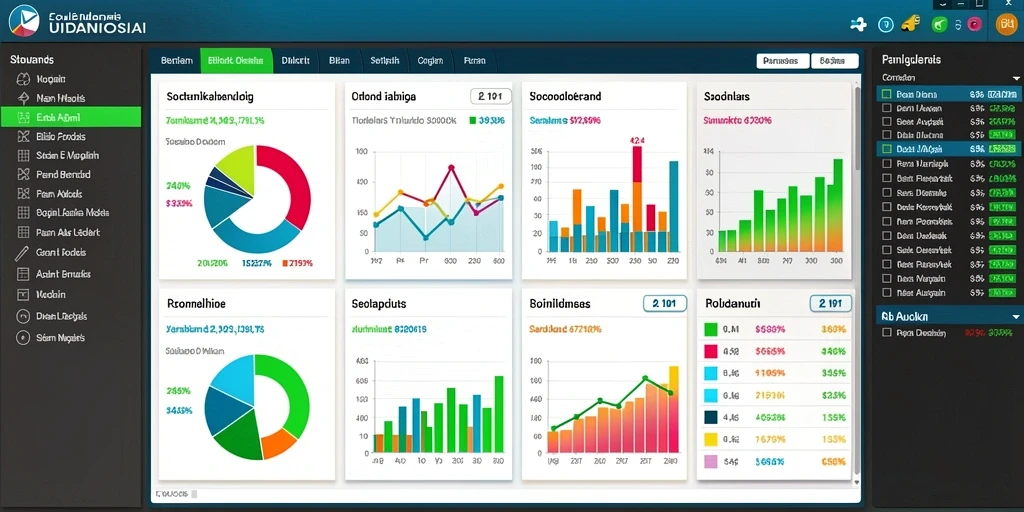Click the pink record circle icon
This screenshot has height=512, width=1024.
(974, 25)
